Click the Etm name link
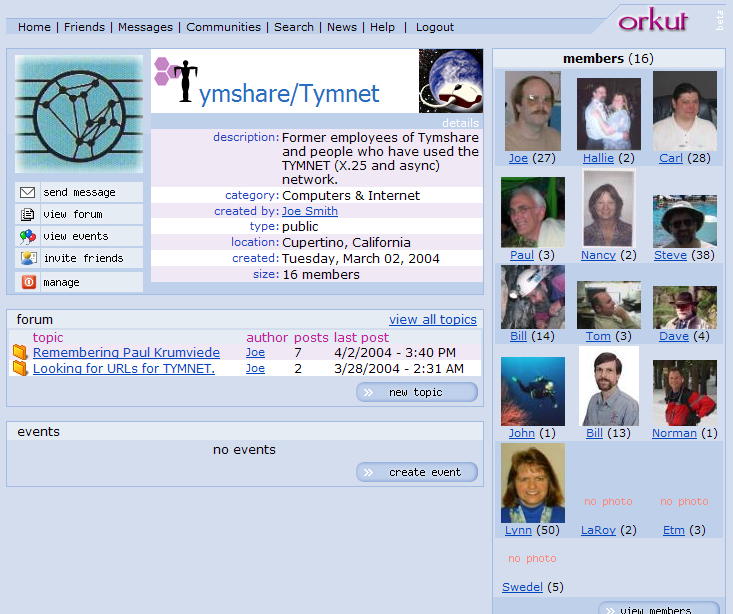Screen dimensions: 733x614 [674, 530]
